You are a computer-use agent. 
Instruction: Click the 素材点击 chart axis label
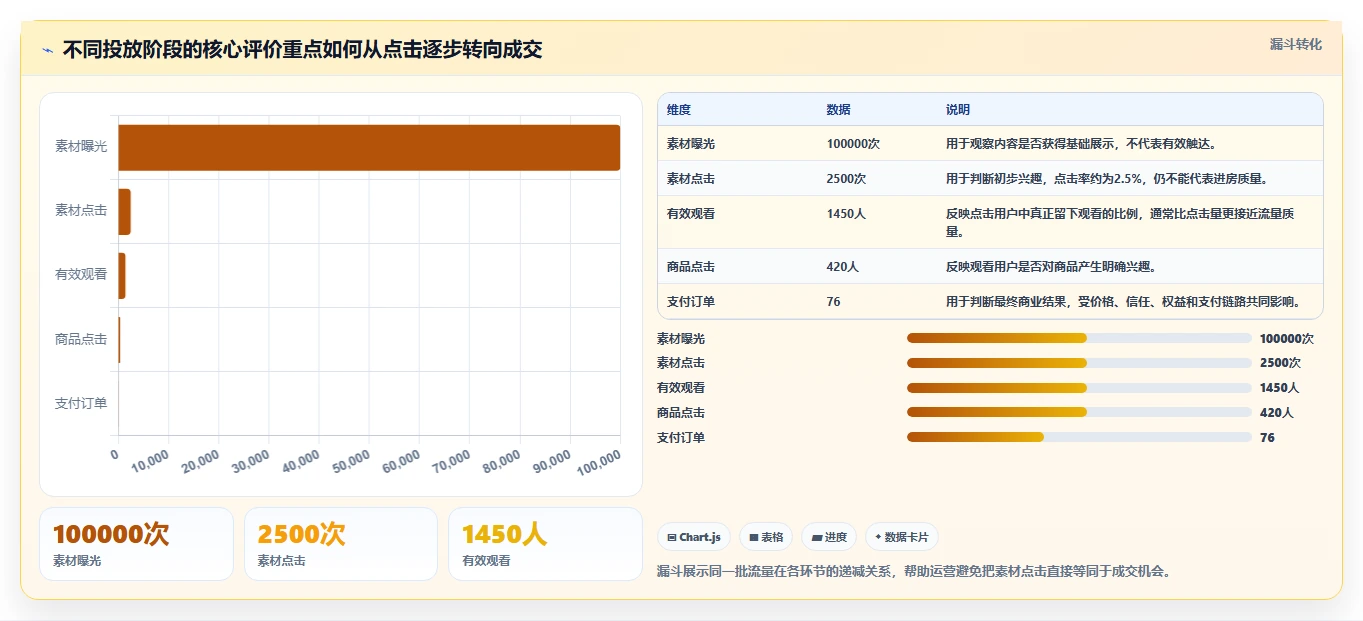pos(81,211)
